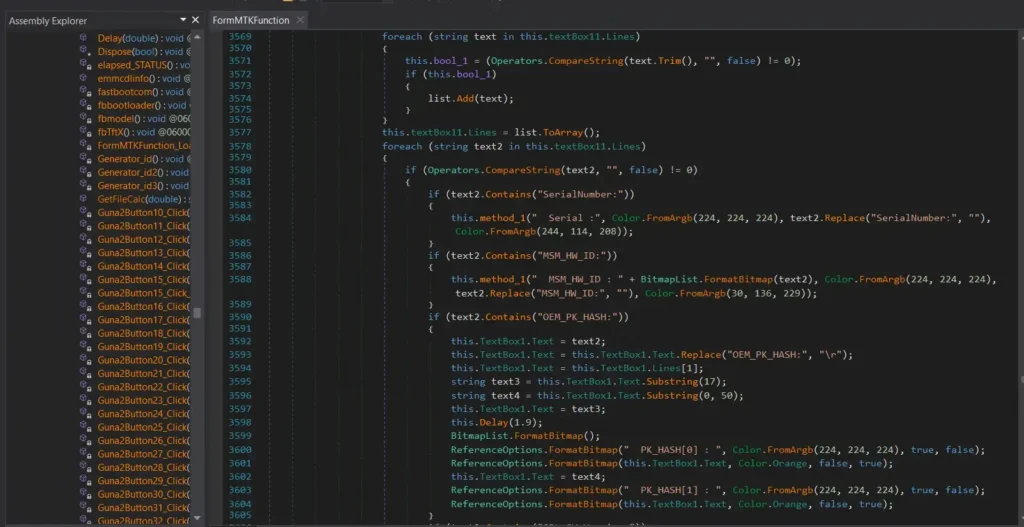Select Guna2Button19_Click in the tree
Viewport: 1024px width, 527px height.
coord(143,346)
